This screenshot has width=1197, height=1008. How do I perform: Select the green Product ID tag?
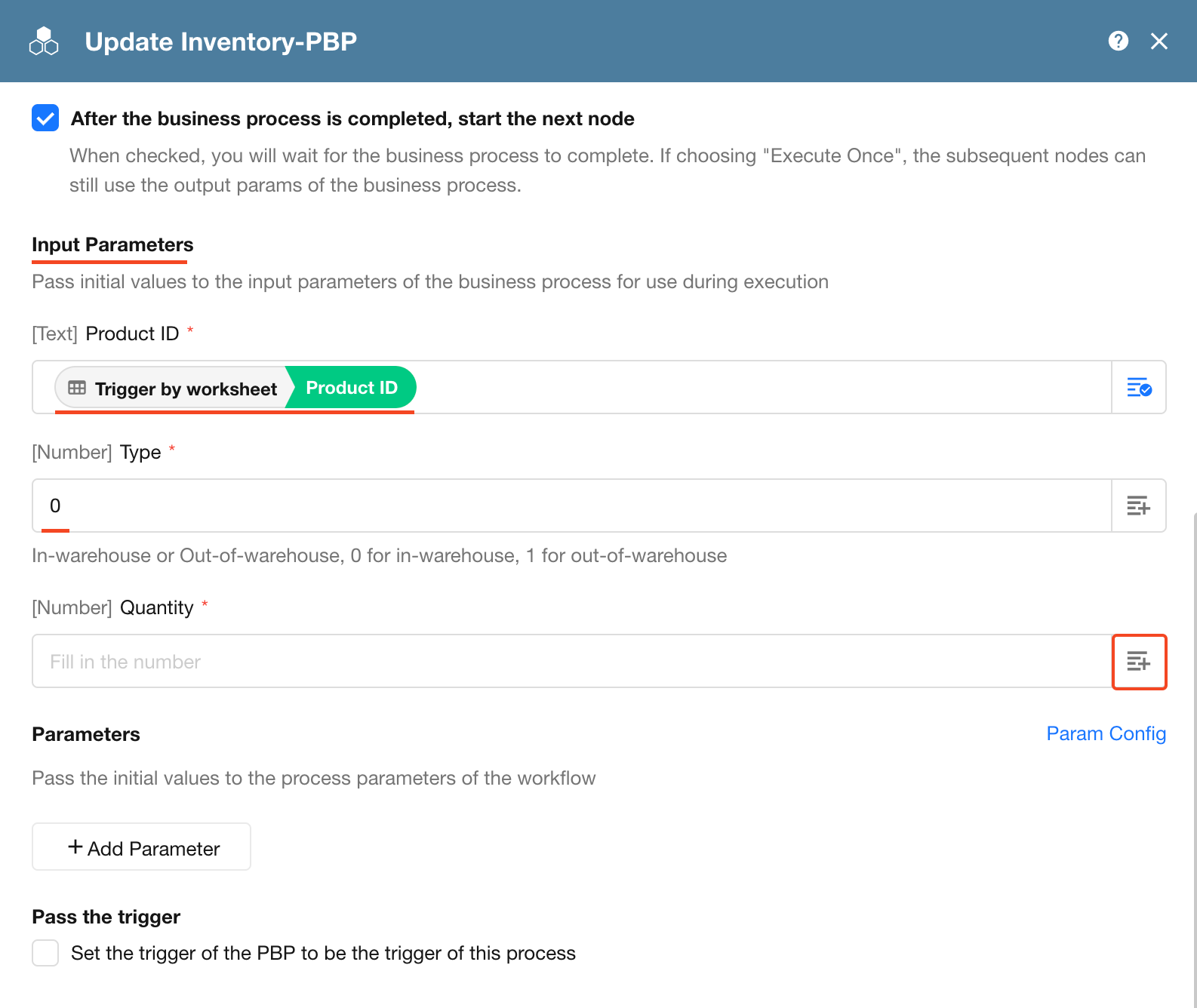(x=352, y=388)
